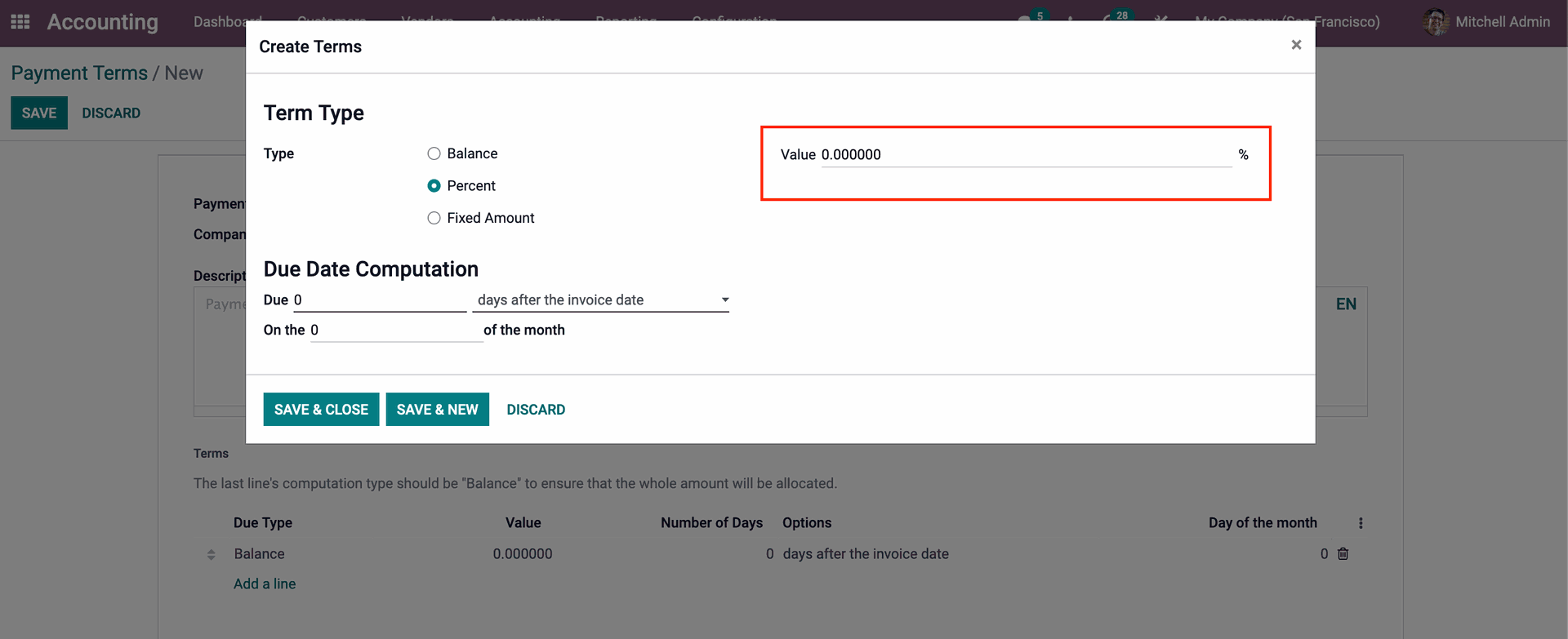1568x639 pixels.
Task: Focus the Value percent input field
Action: [1027, 155]
